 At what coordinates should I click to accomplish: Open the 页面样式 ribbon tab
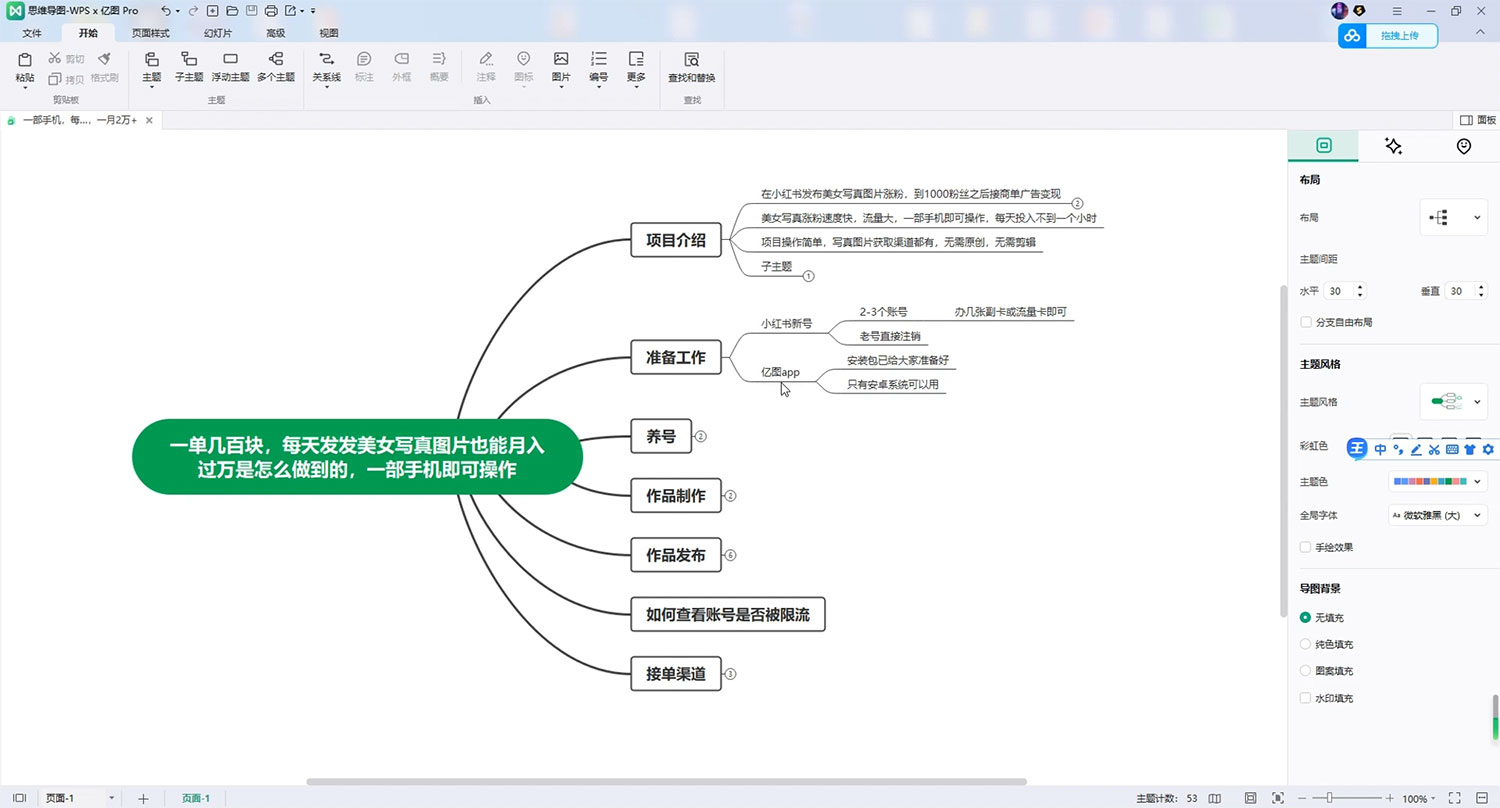point(151,33)
